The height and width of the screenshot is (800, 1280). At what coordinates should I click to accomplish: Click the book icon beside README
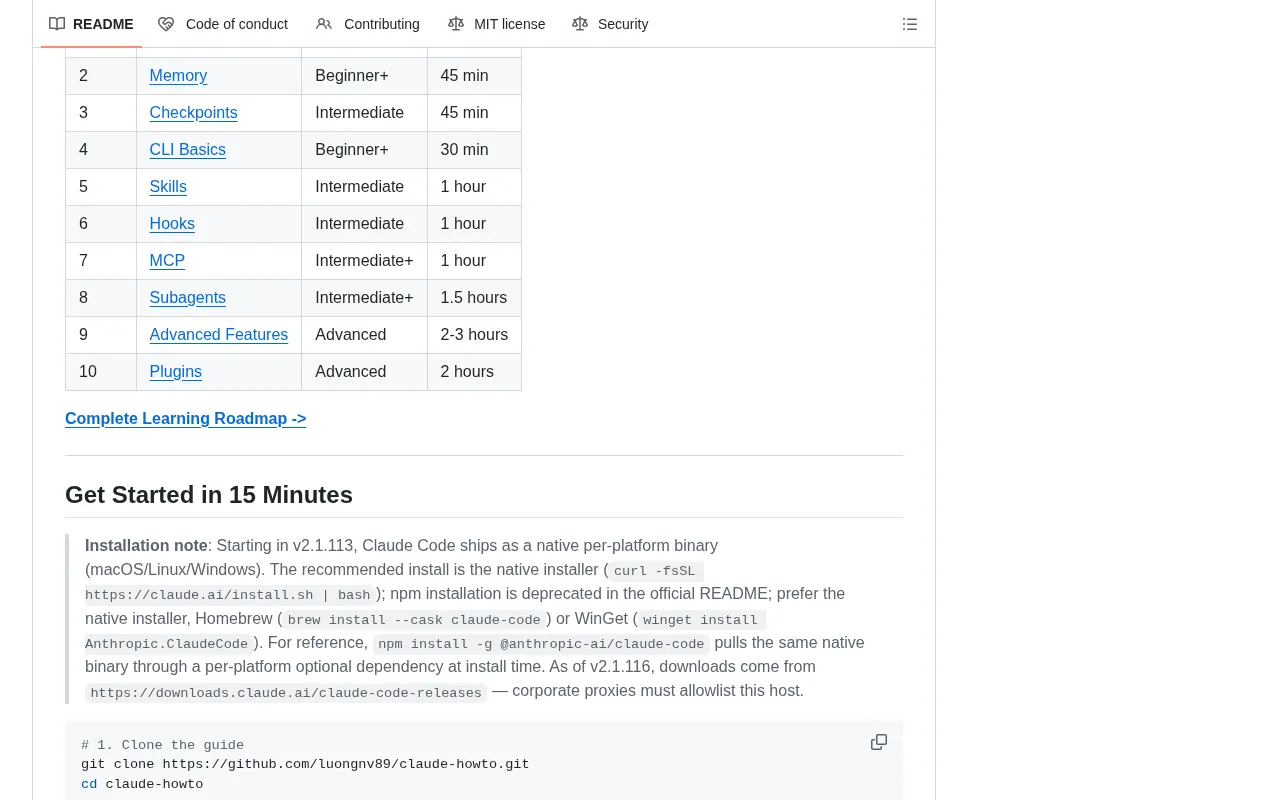pyautogui.click(x=57, y=24)
